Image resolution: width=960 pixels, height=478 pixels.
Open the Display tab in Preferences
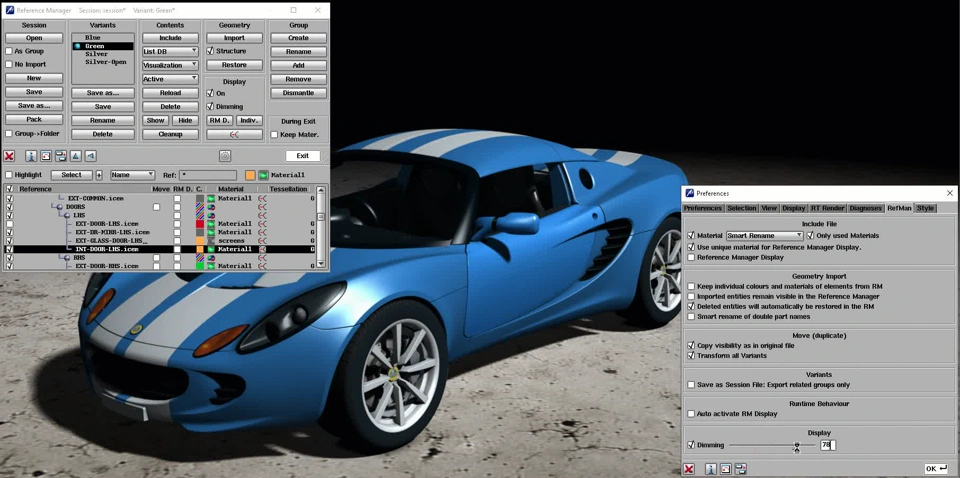click(794, 208)
